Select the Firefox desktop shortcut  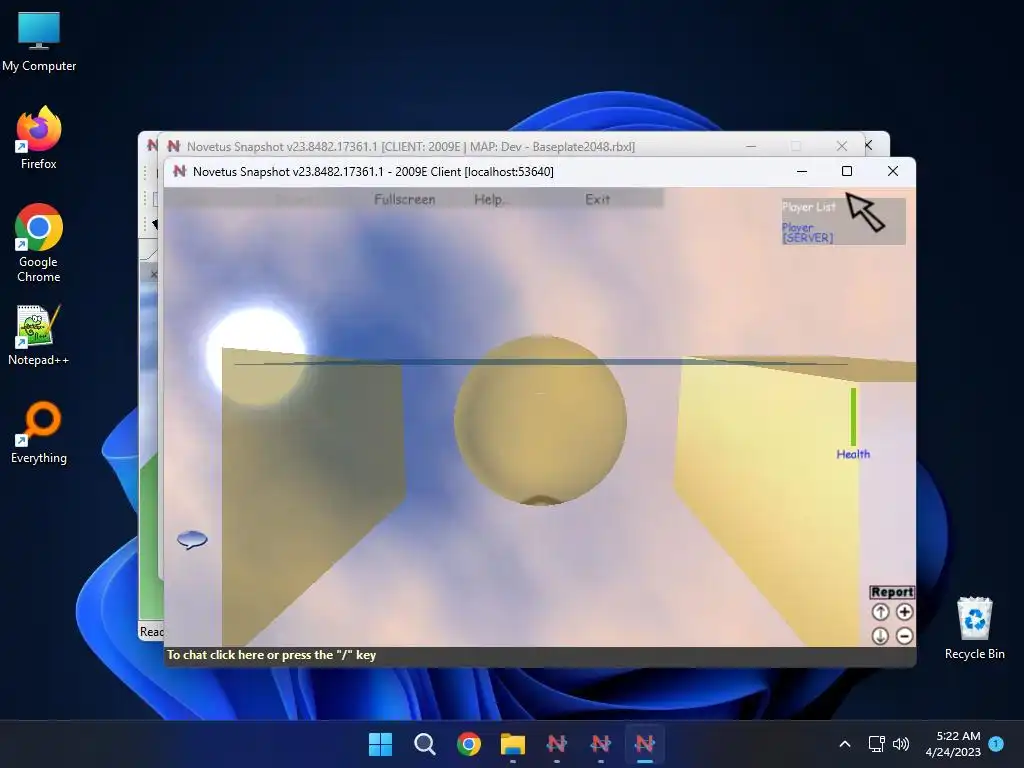(39, 138)
